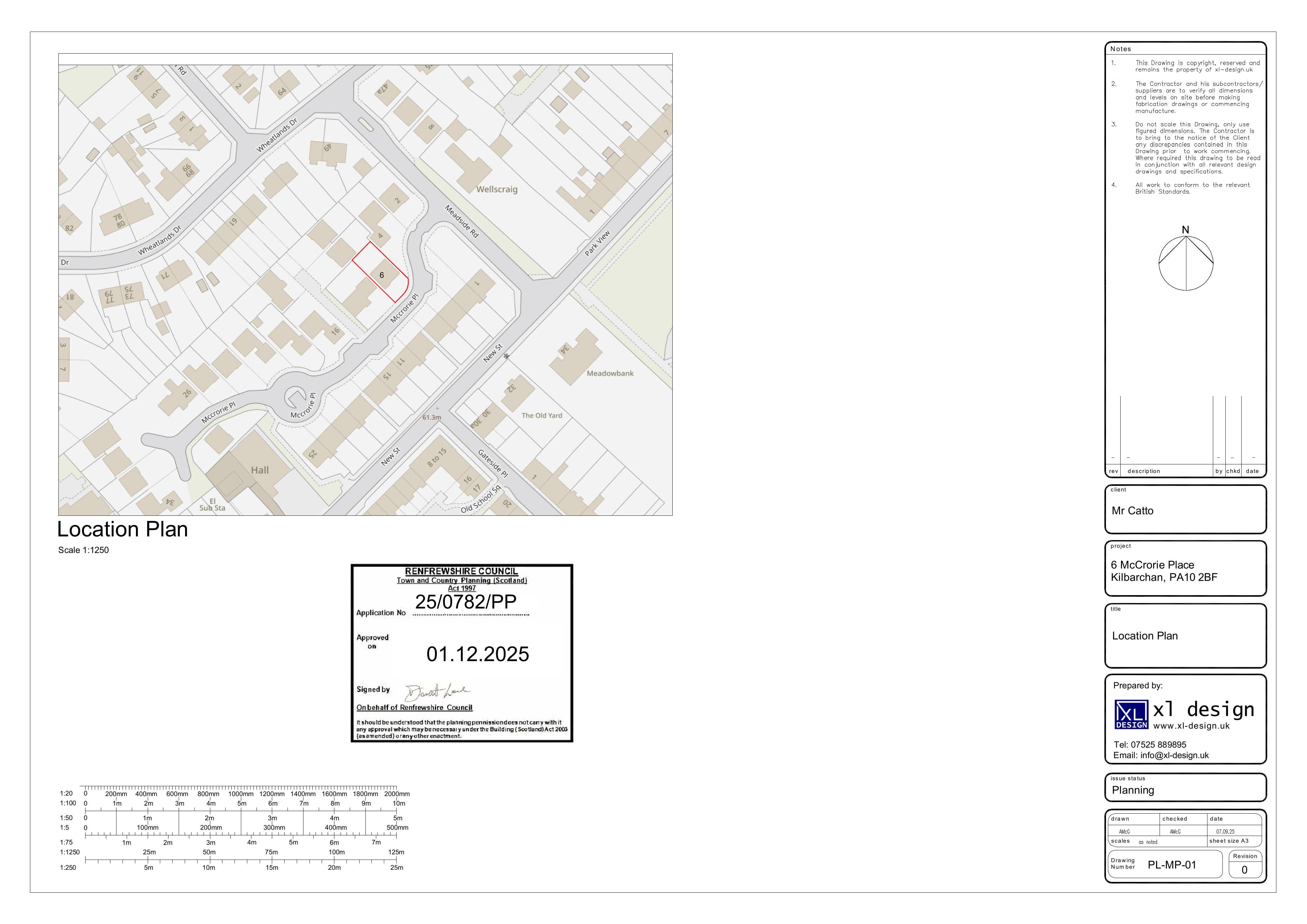This screenshot has width=1307, height=924.
Task: Click the '61.3m' spot height label
Action: (x=431, y=417)
